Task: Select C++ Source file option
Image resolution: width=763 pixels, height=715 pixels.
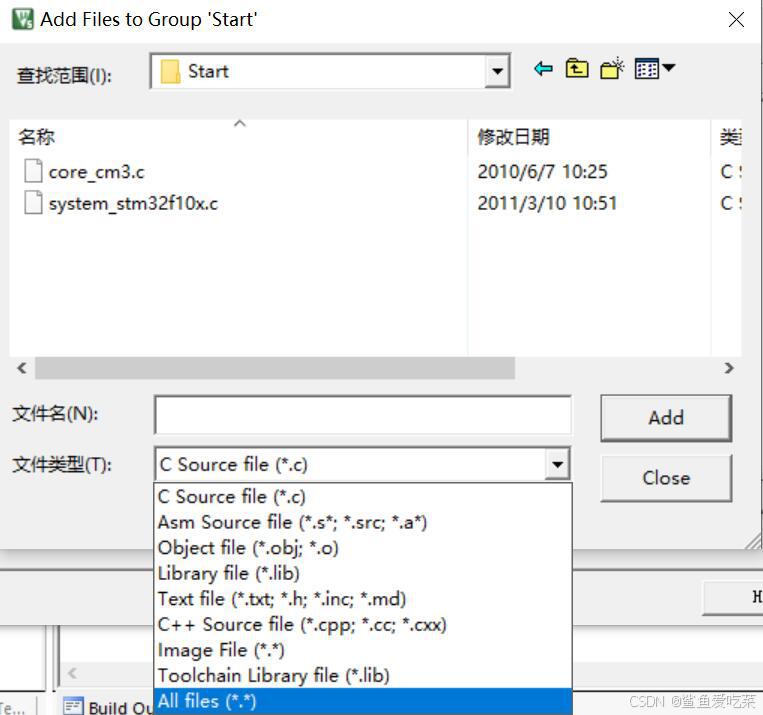Action: (x=363, y=624)
